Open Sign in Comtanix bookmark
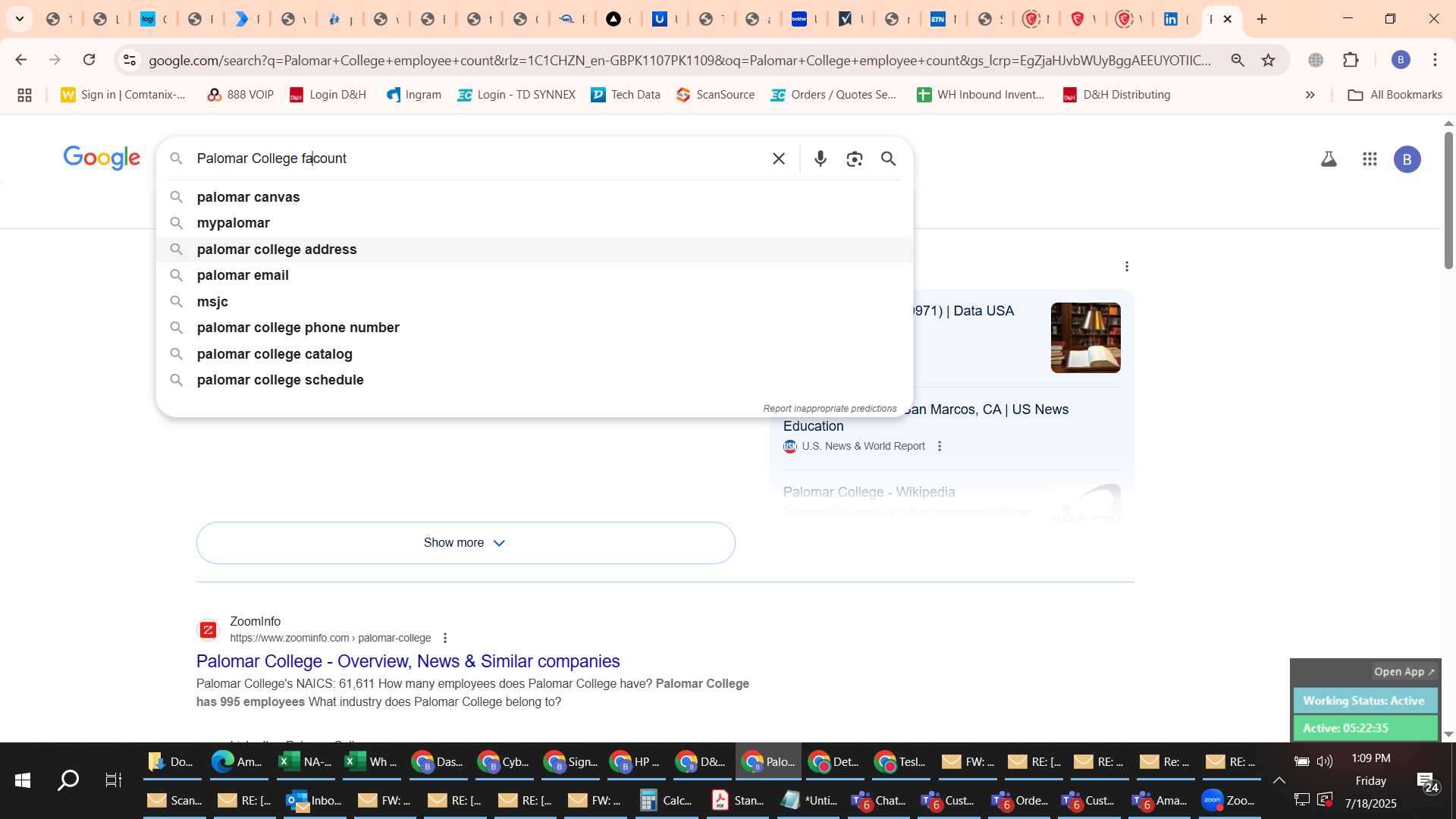The image size is (1456, 819). [x=123, y=95]
